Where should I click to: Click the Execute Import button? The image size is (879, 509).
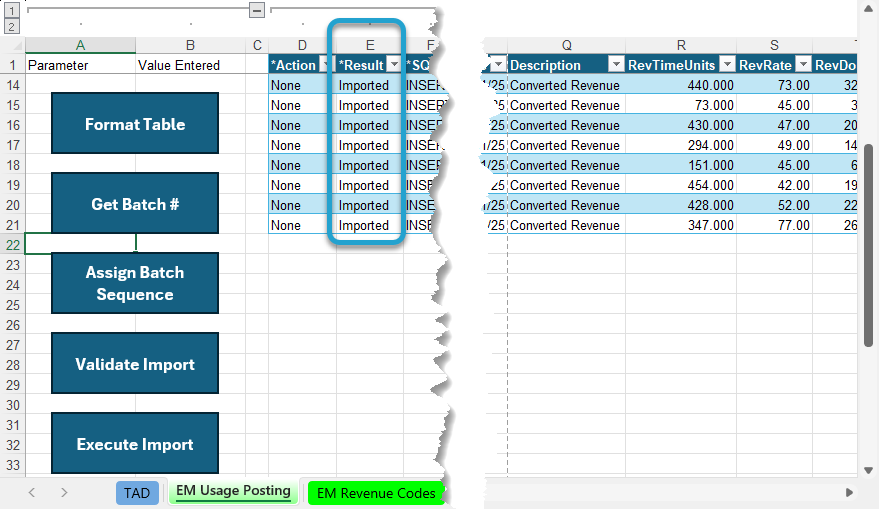tap(135, 443)
